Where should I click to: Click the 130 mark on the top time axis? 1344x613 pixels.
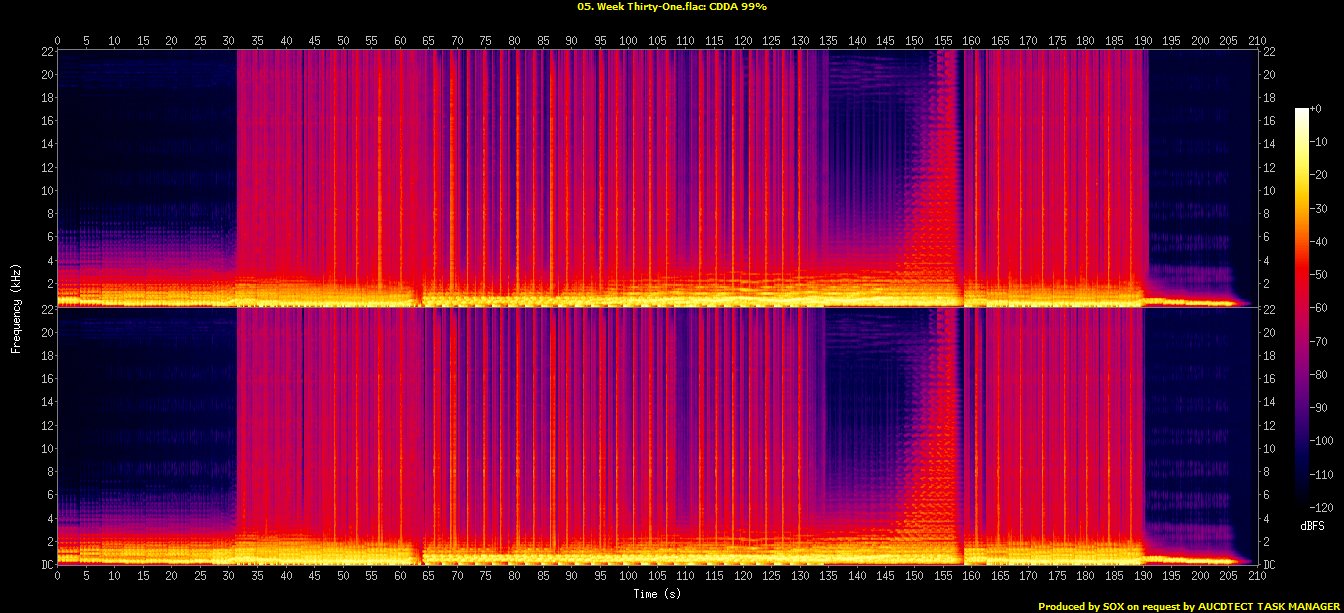click(800, 41)
